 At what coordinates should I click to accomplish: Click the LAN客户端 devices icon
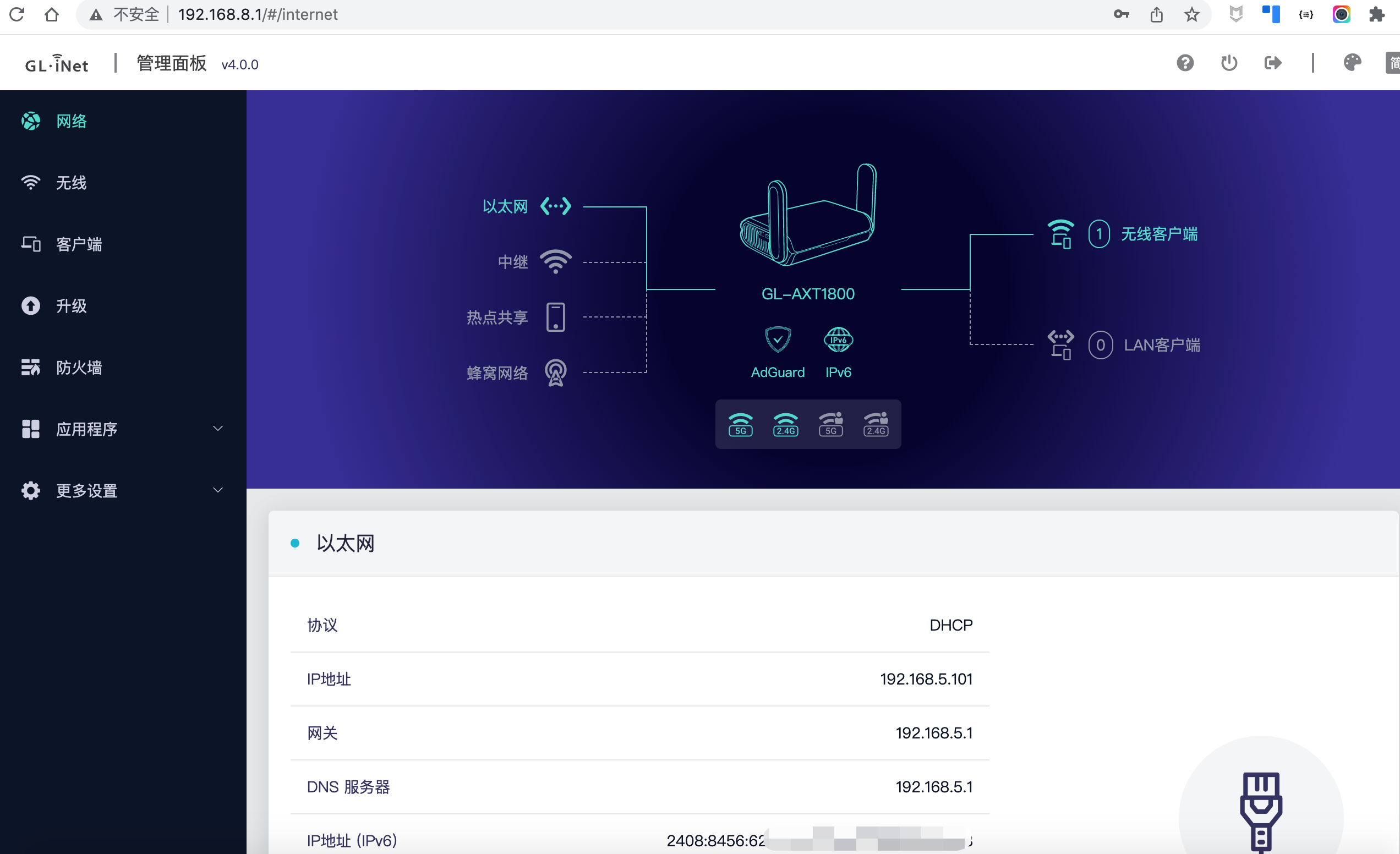click(1061, 345)
